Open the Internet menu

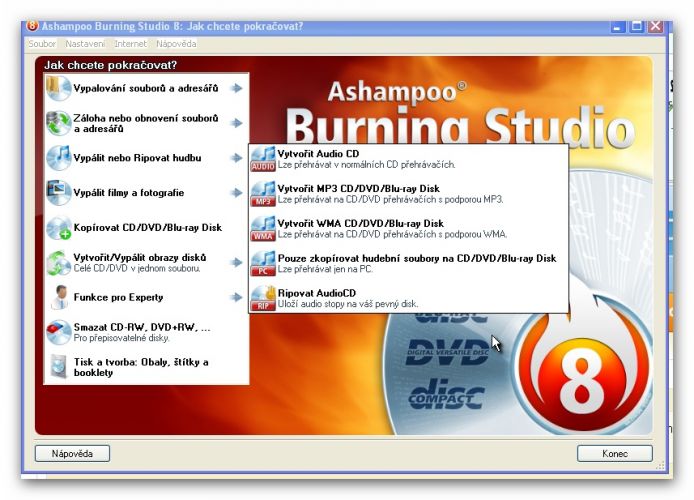coord(130,44)
